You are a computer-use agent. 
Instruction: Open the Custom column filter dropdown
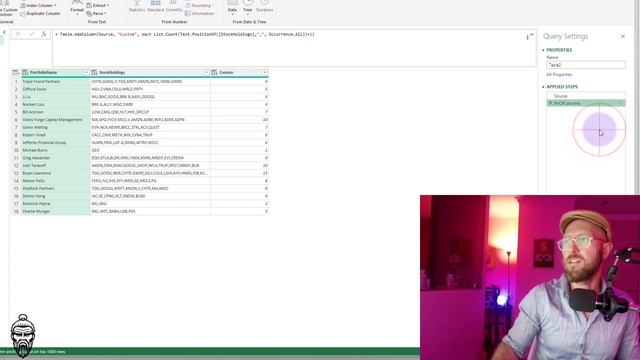(264, 72)
